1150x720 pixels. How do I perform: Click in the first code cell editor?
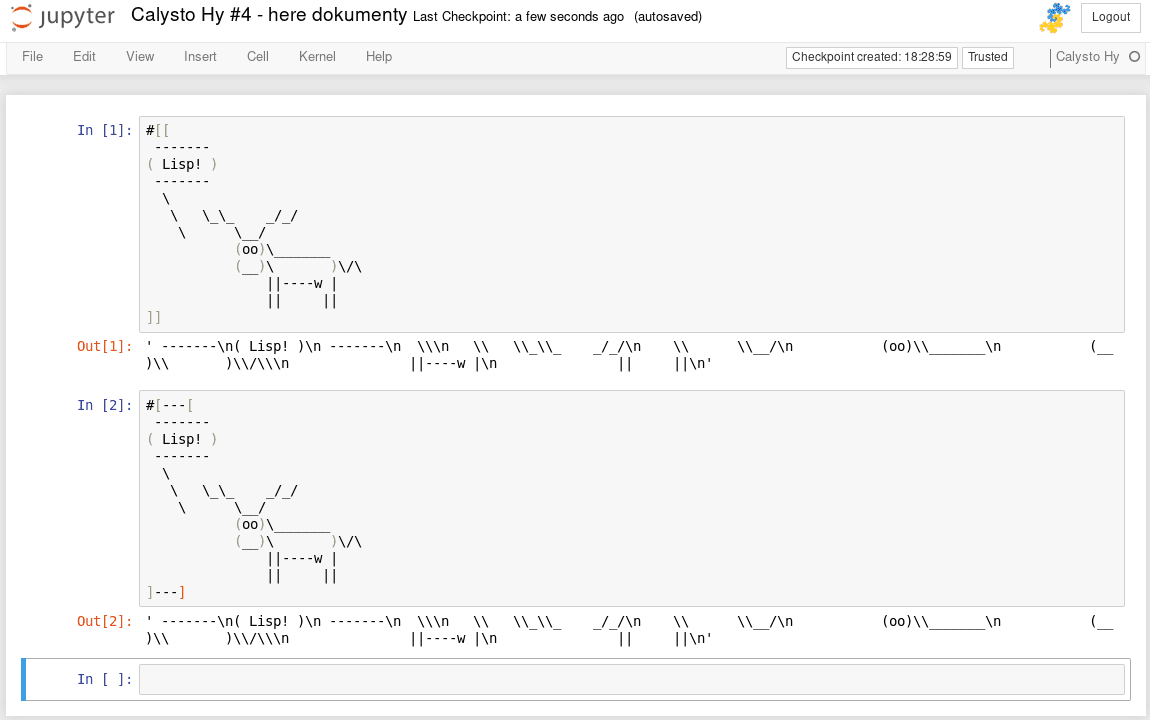tap(631, 224)
